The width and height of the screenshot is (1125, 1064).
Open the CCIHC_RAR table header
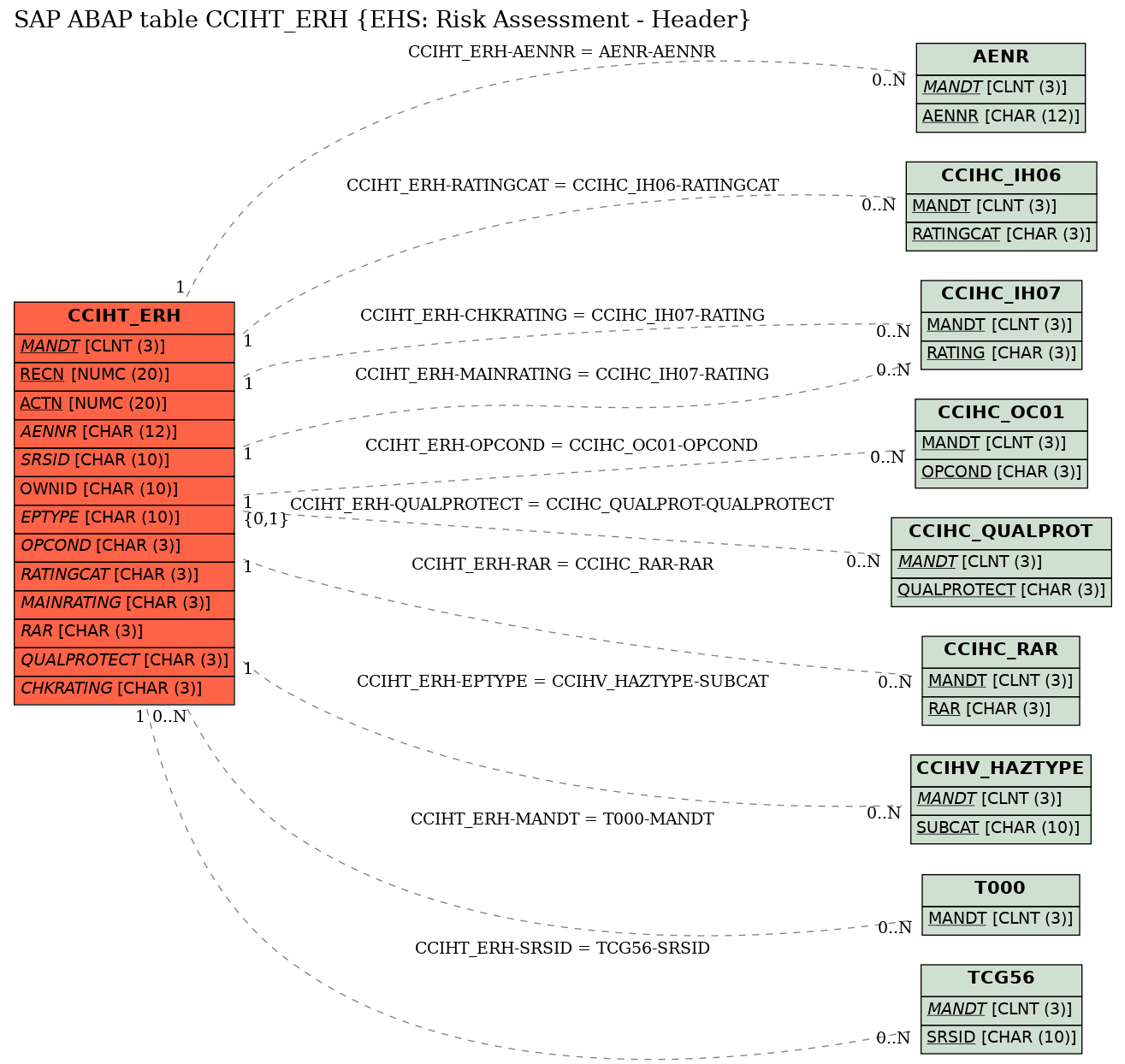1001,650
